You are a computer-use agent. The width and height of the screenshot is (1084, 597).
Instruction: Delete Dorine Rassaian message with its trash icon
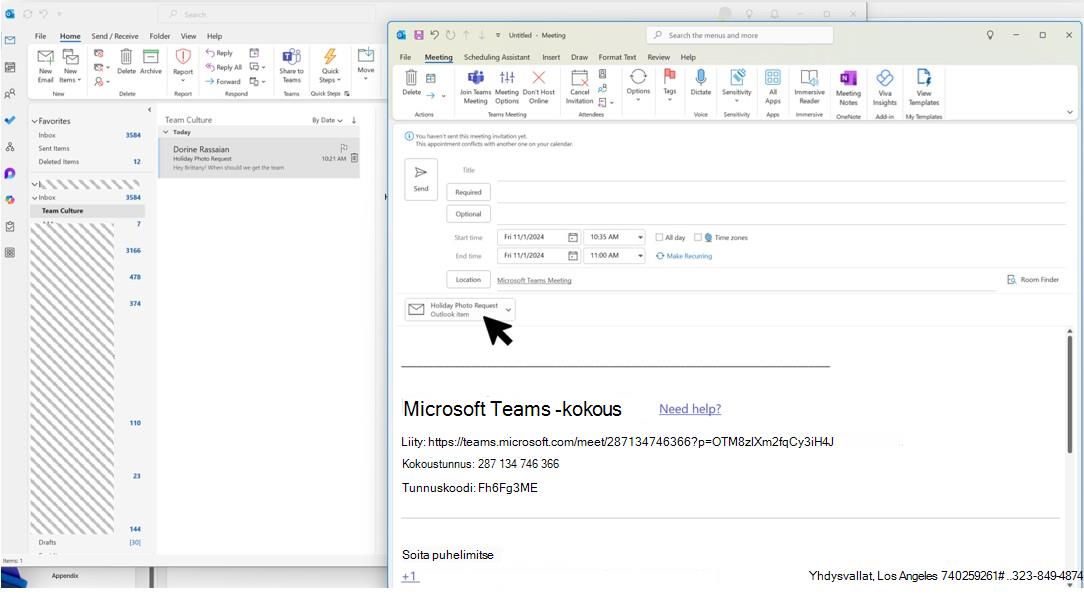355,158
